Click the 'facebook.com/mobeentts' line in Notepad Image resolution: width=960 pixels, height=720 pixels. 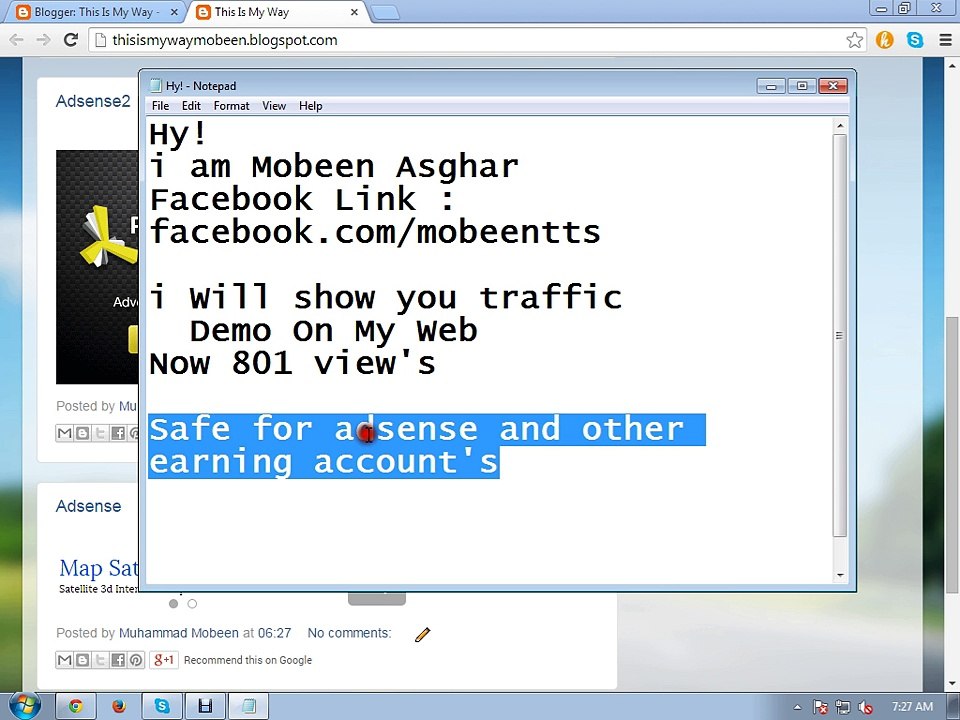[375, 232]
